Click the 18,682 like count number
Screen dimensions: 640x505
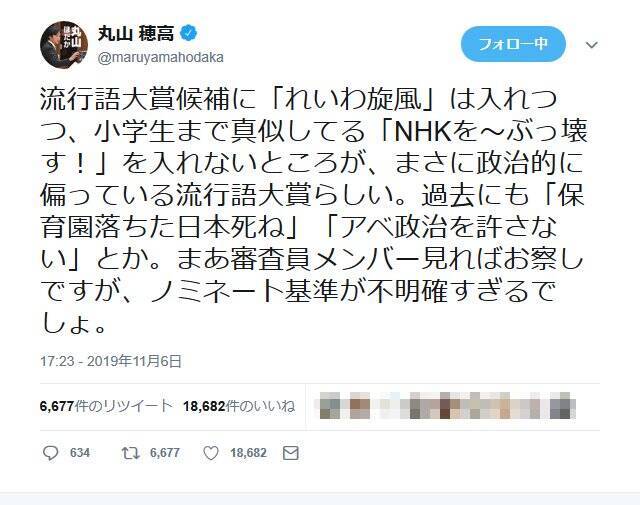[x=248, y=453]
